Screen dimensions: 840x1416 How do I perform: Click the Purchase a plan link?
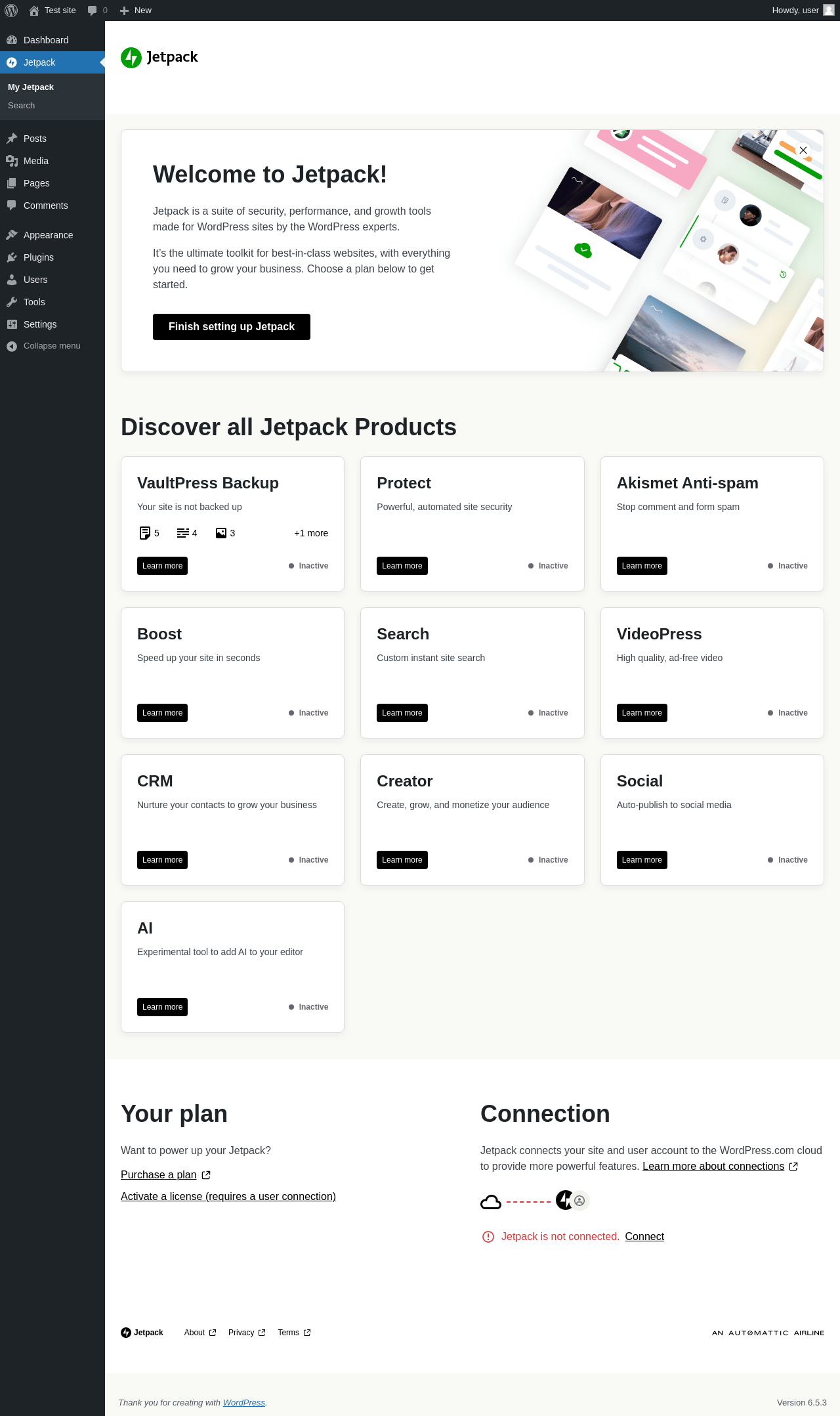[x=159, y=1175]
